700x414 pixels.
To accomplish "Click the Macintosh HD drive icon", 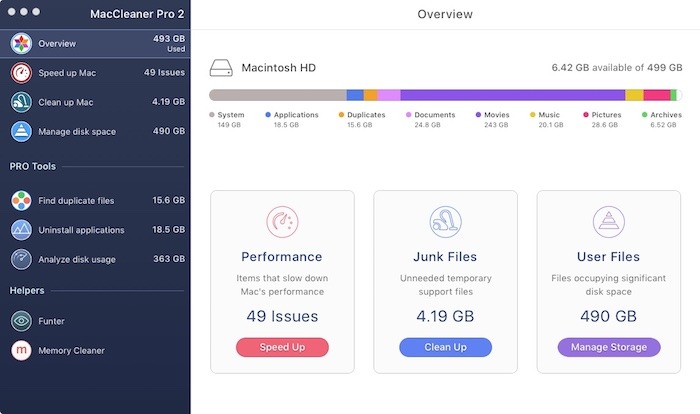I will pos(221,68).
